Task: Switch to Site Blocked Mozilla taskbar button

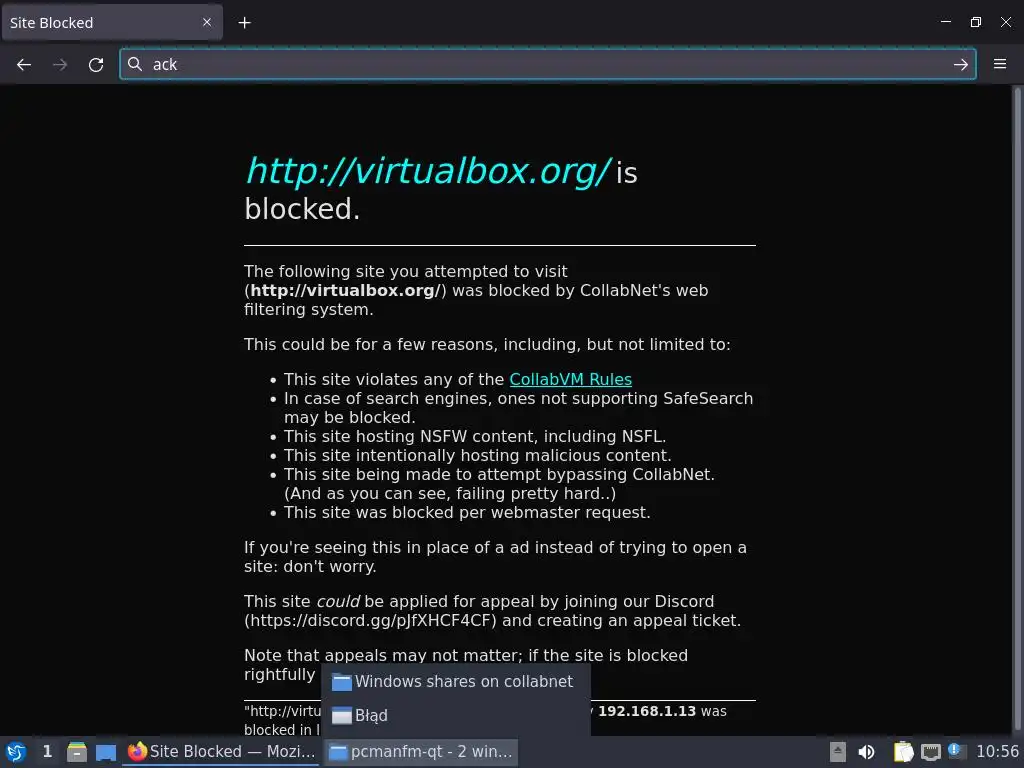Action: click(222, 752)
